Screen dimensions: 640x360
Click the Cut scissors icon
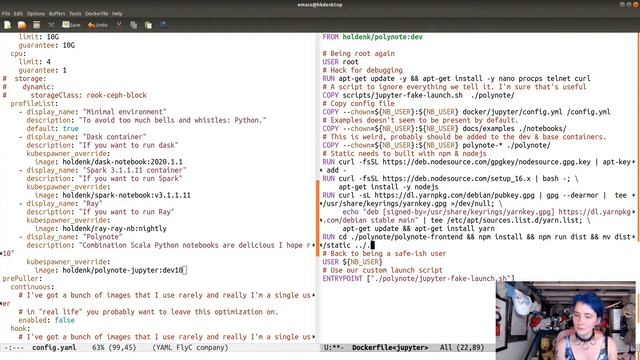pos(119,25)
